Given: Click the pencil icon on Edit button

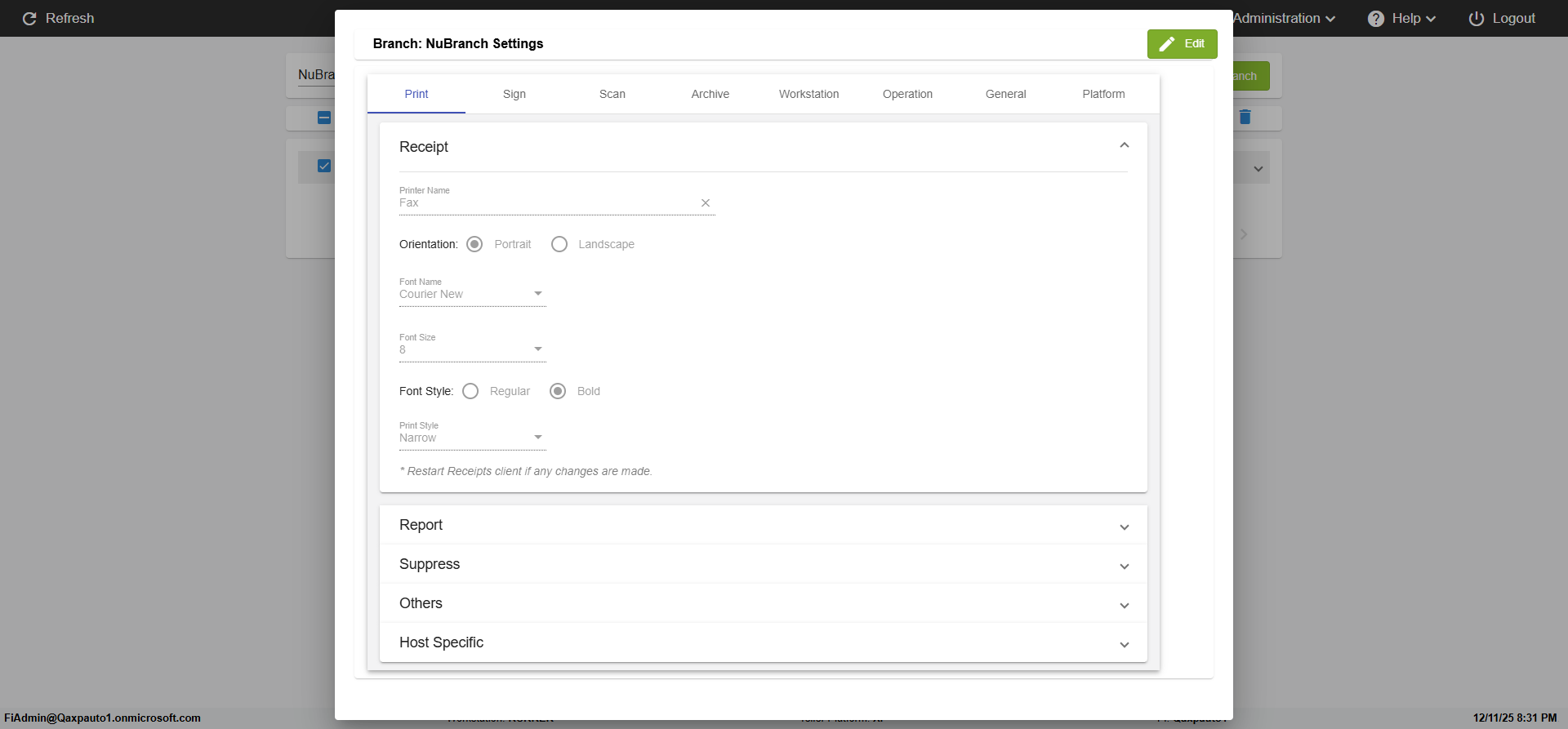Looking at the screenshot, I should tap(1167, 44).
